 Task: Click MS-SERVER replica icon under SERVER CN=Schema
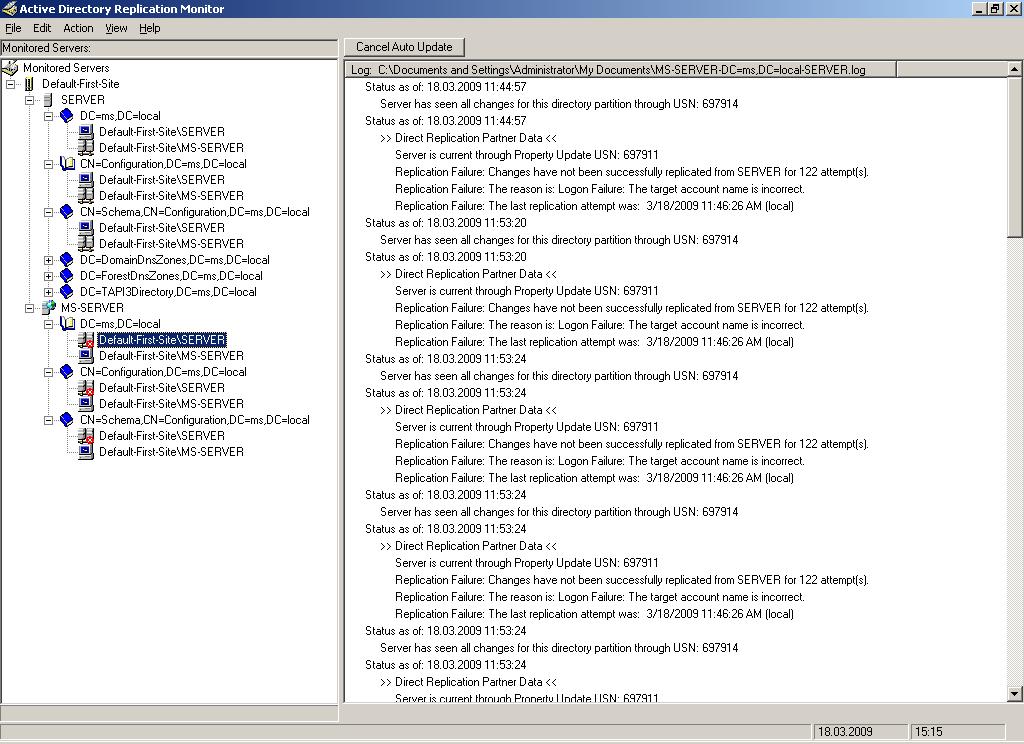tap(86, 244)
